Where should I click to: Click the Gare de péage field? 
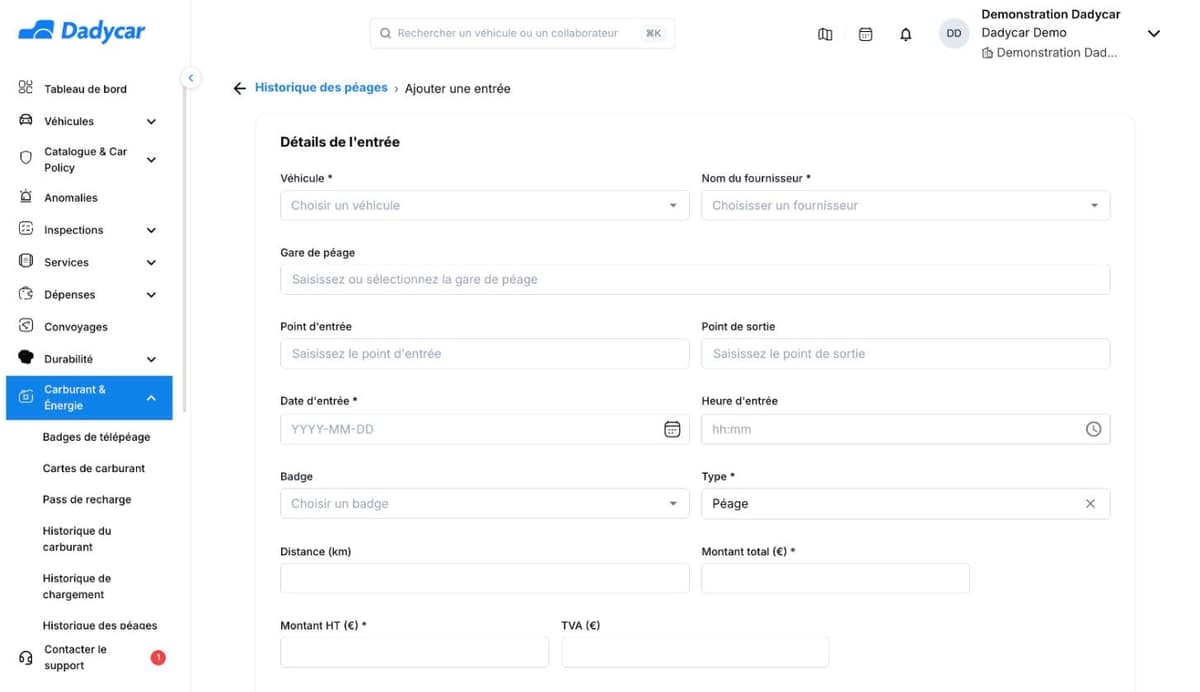tap(695, 279)
